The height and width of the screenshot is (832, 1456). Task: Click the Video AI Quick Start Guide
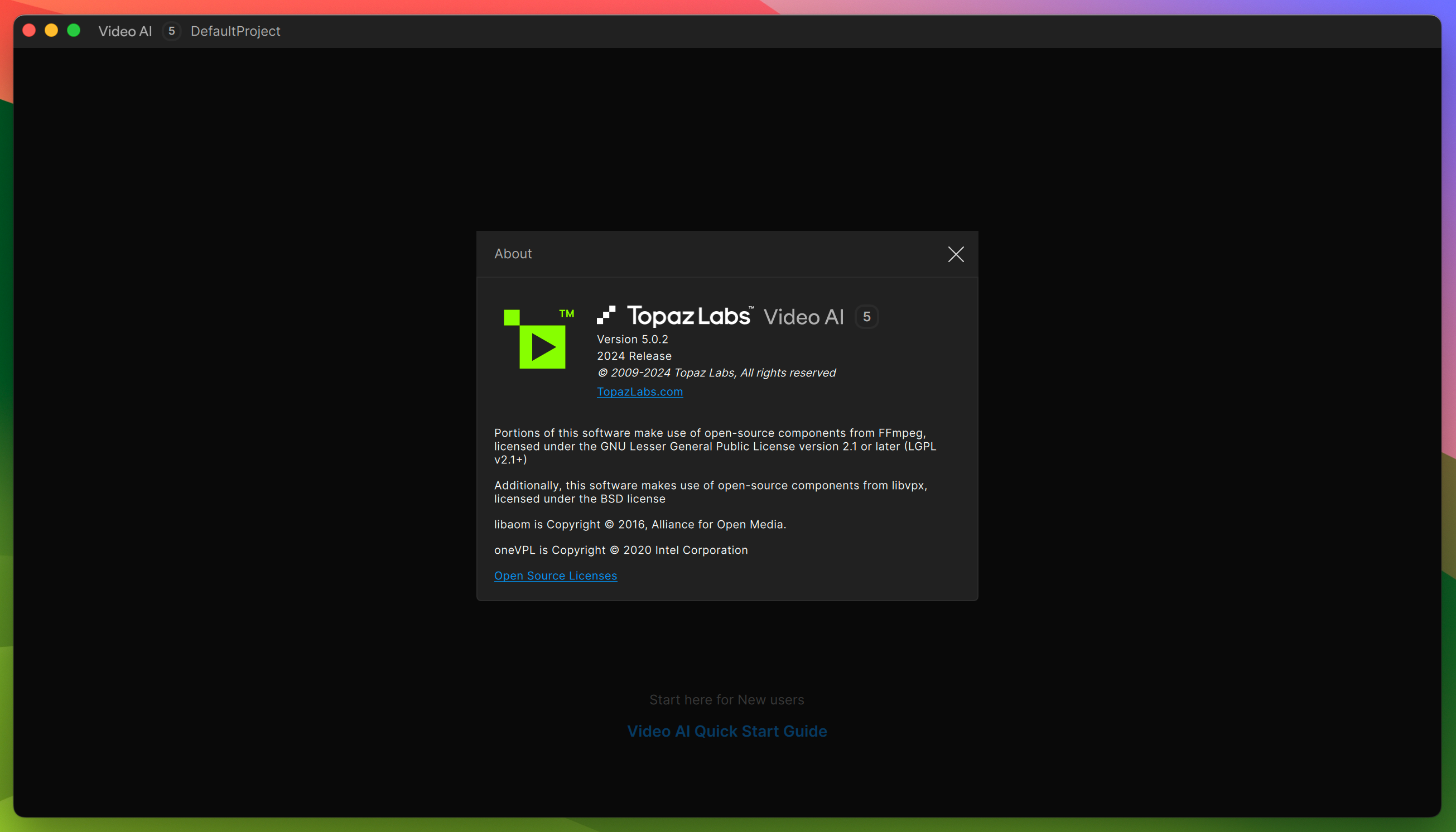727,731
